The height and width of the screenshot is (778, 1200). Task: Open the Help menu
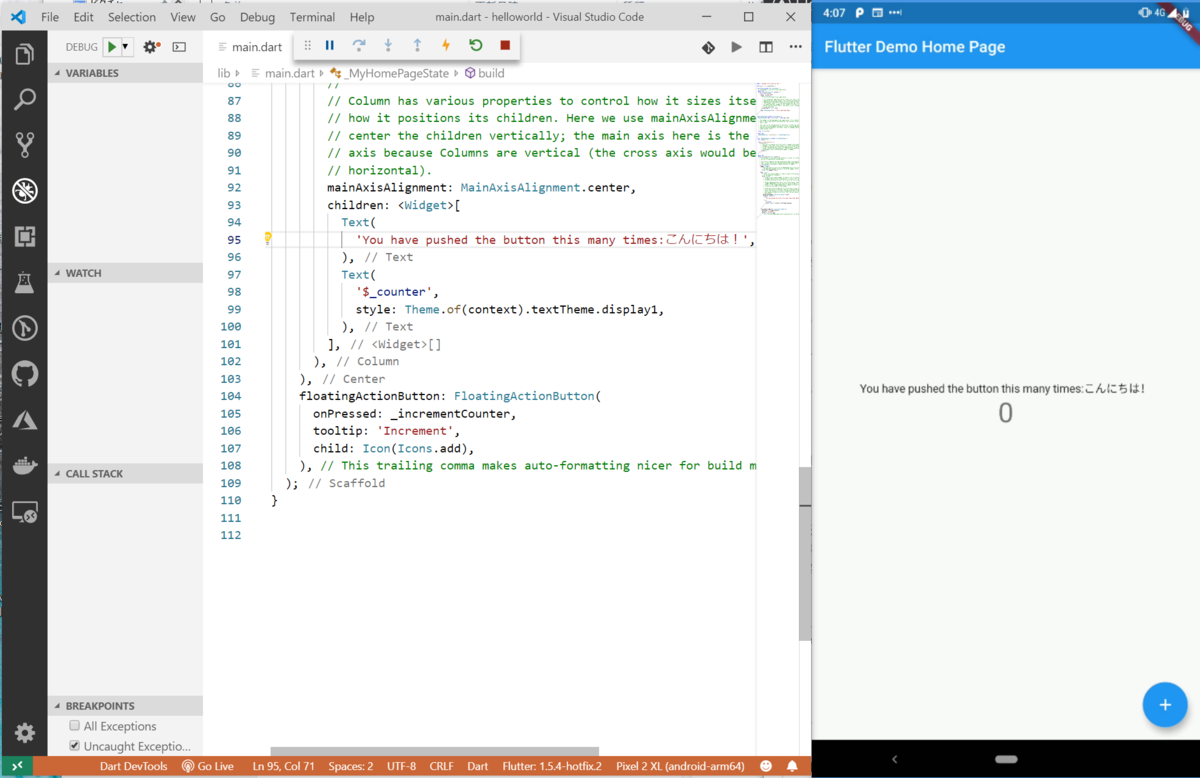point(362,17)
